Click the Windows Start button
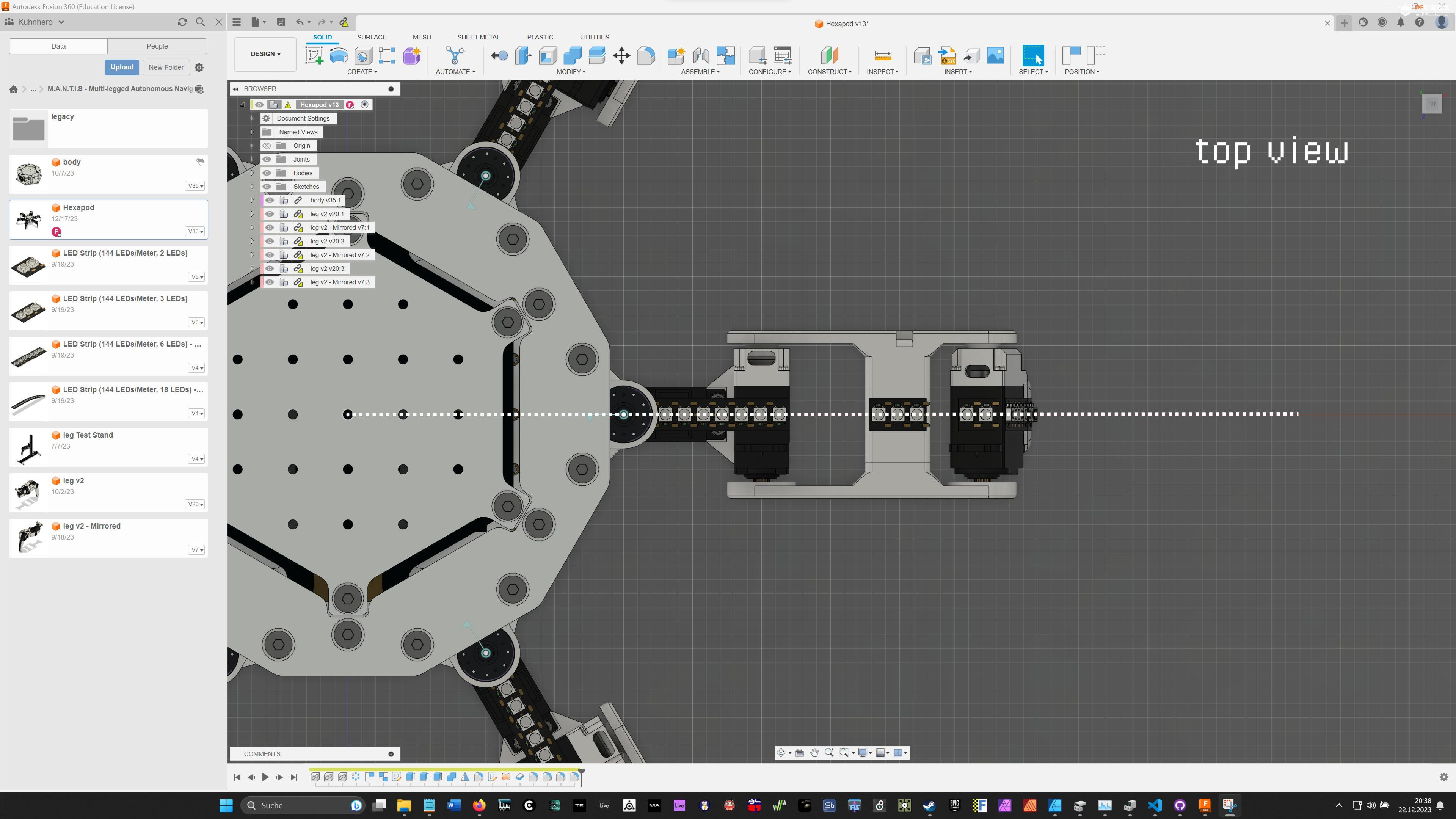 coord(226,805)
